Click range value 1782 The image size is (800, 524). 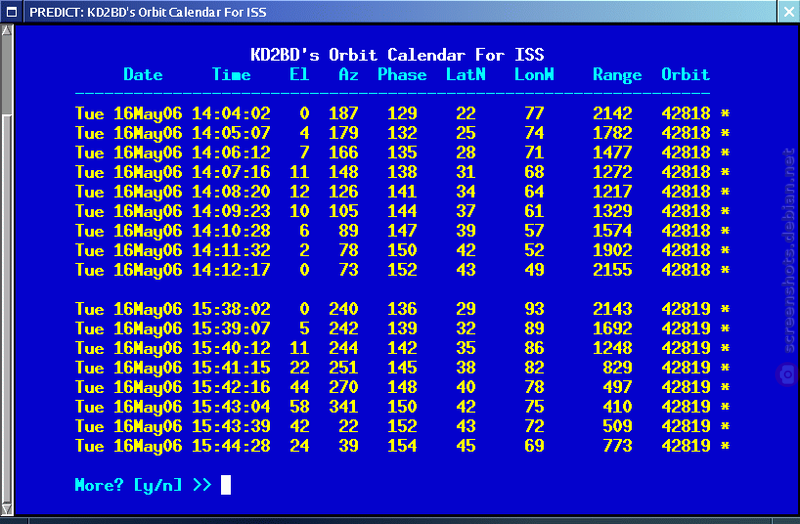(612, 133)
